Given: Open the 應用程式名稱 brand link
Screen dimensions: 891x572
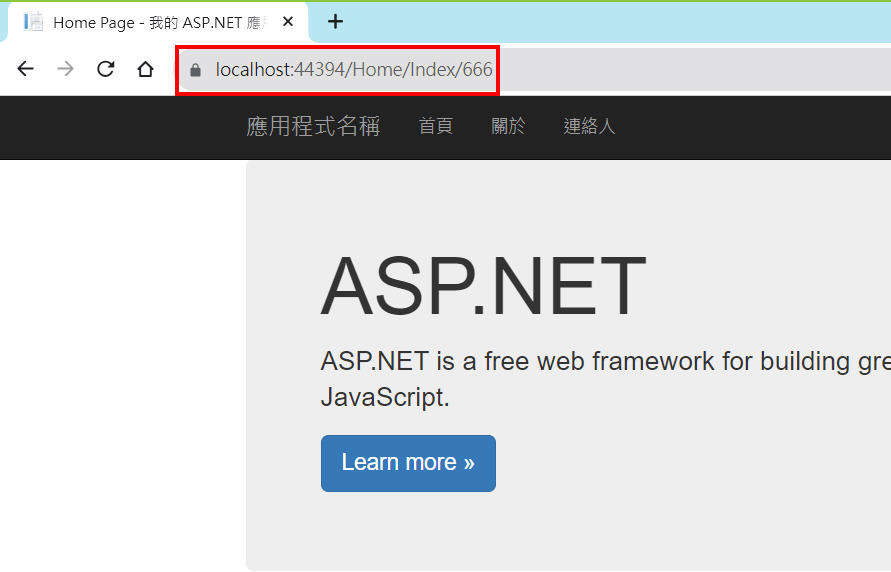Looking at the screenshot, I should pyautogui.click(x=313, y=126).
